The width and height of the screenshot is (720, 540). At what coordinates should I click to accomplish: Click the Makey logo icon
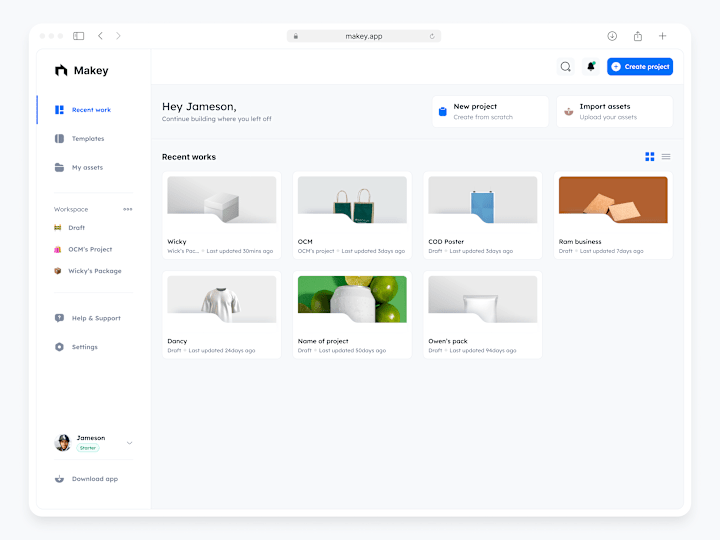(x=61, y=70)
